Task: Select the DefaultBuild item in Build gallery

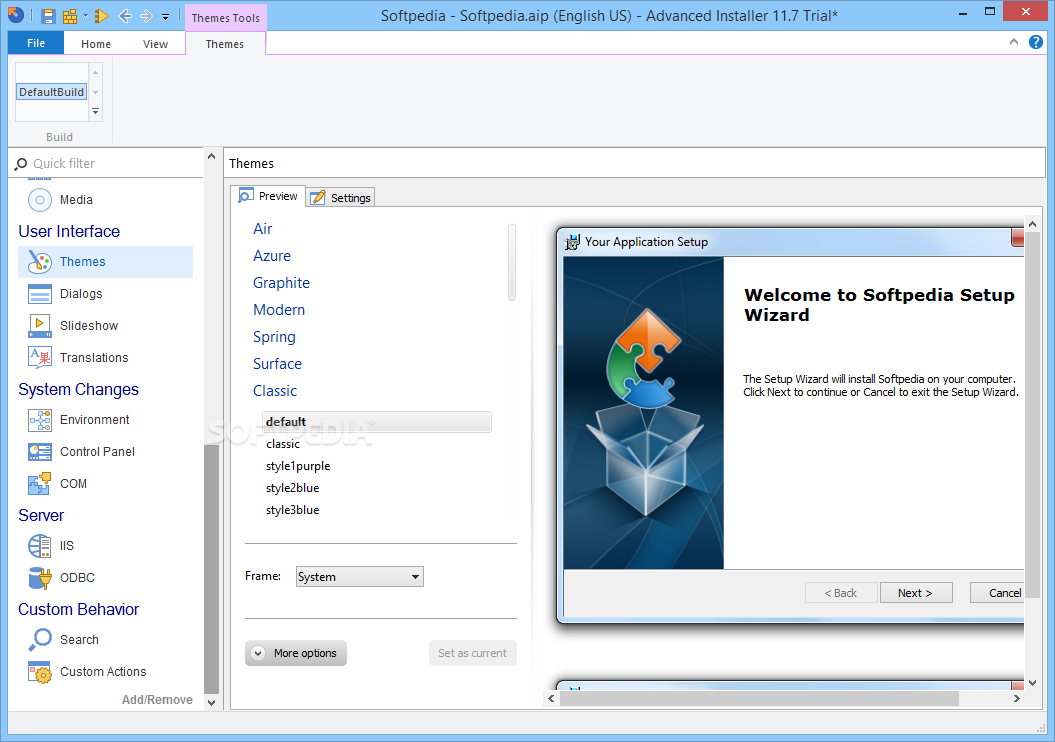Action: (52, 92)
